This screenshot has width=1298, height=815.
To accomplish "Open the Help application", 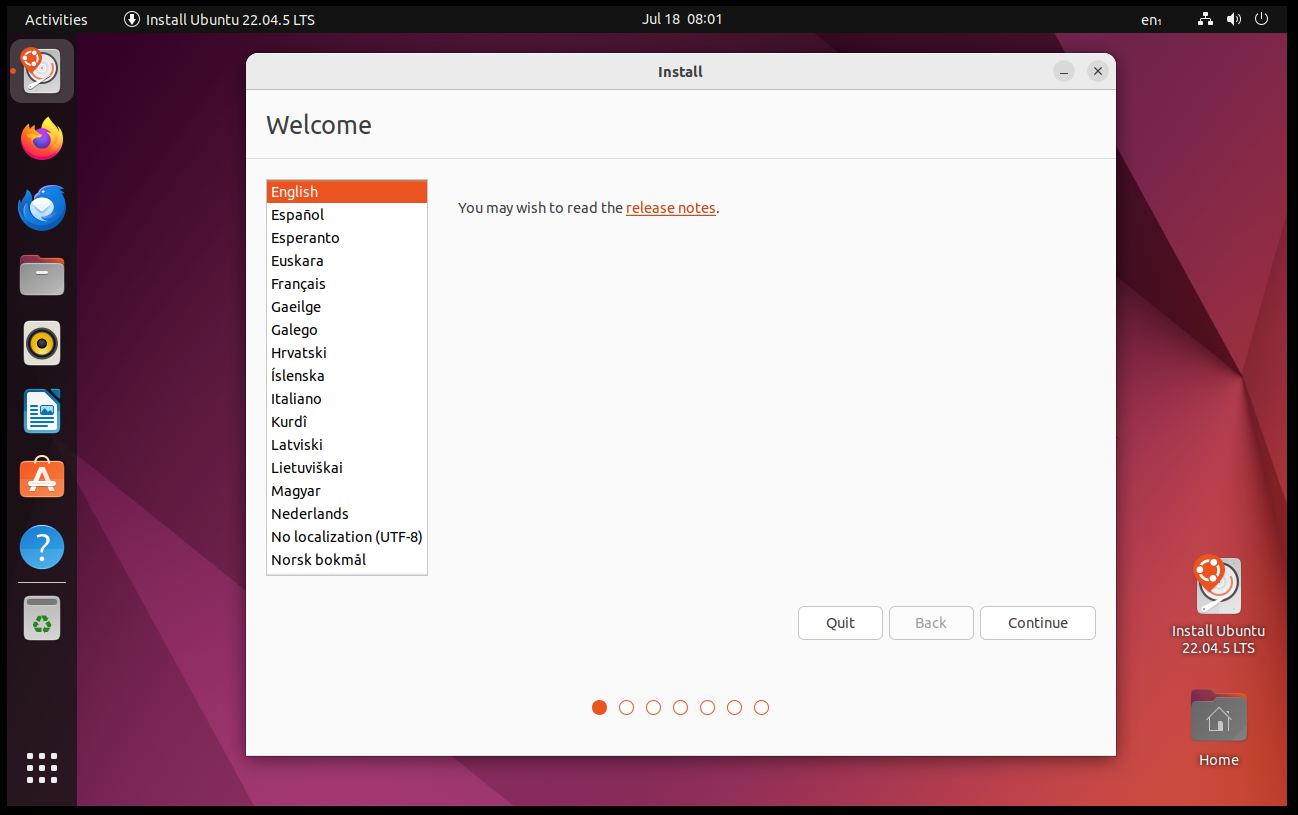I will 41,547.
